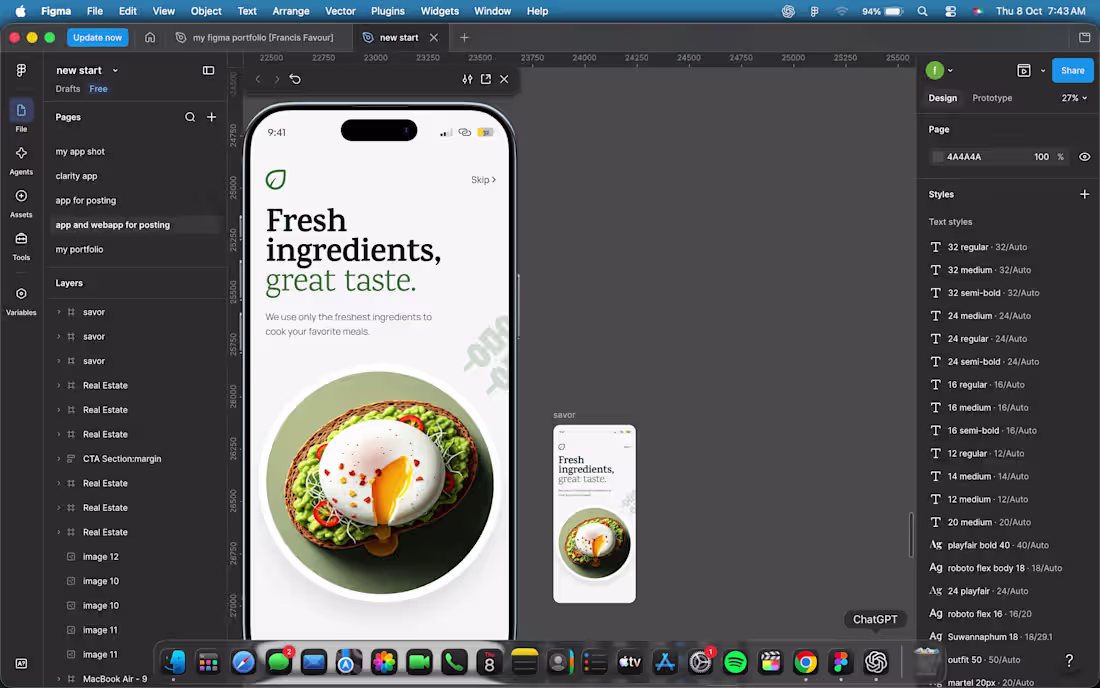Open preview options sliders icon
1100x688 pixels.
(467, 79)
